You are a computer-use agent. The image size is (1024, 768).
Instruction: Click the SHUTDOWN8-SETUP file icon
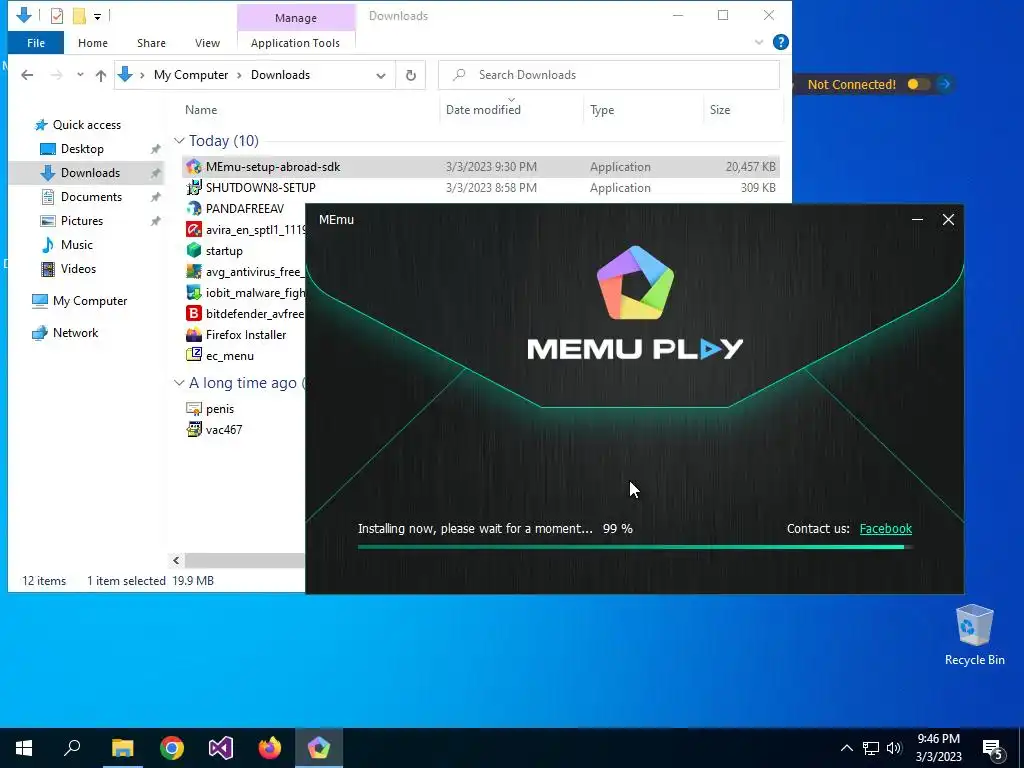[193, 188]
